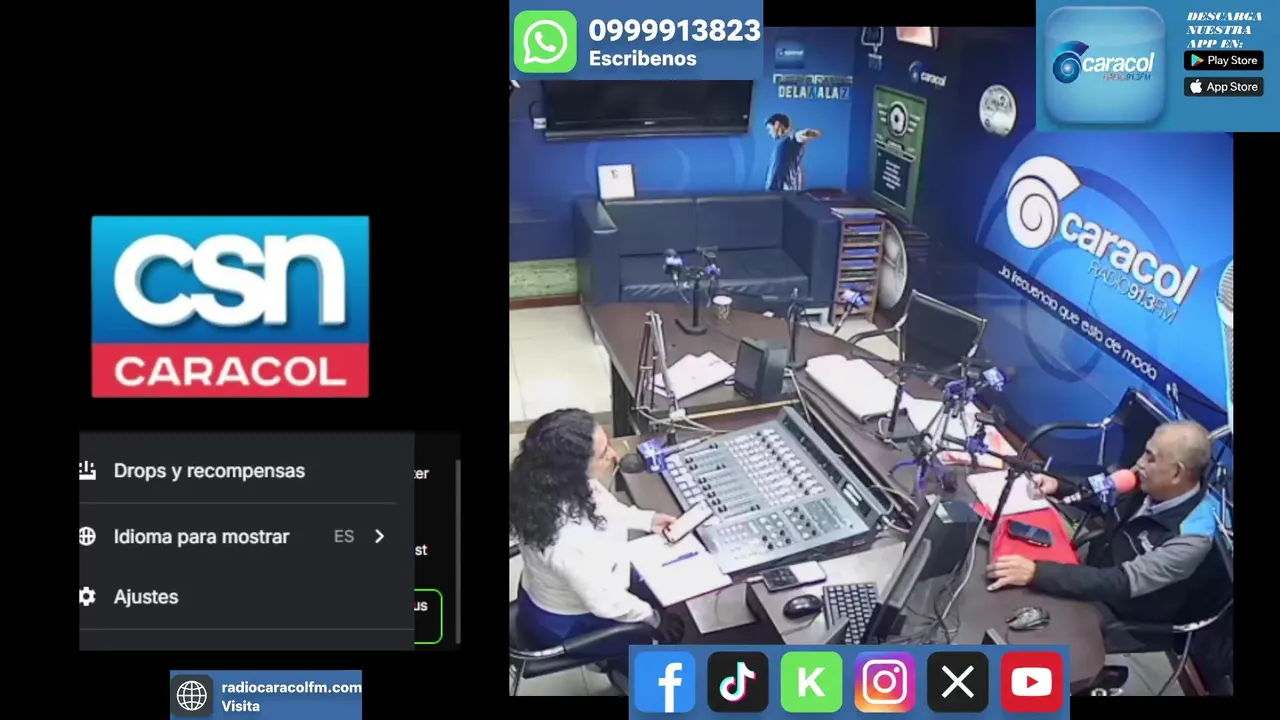Open the X social icon

pos(958,683)
